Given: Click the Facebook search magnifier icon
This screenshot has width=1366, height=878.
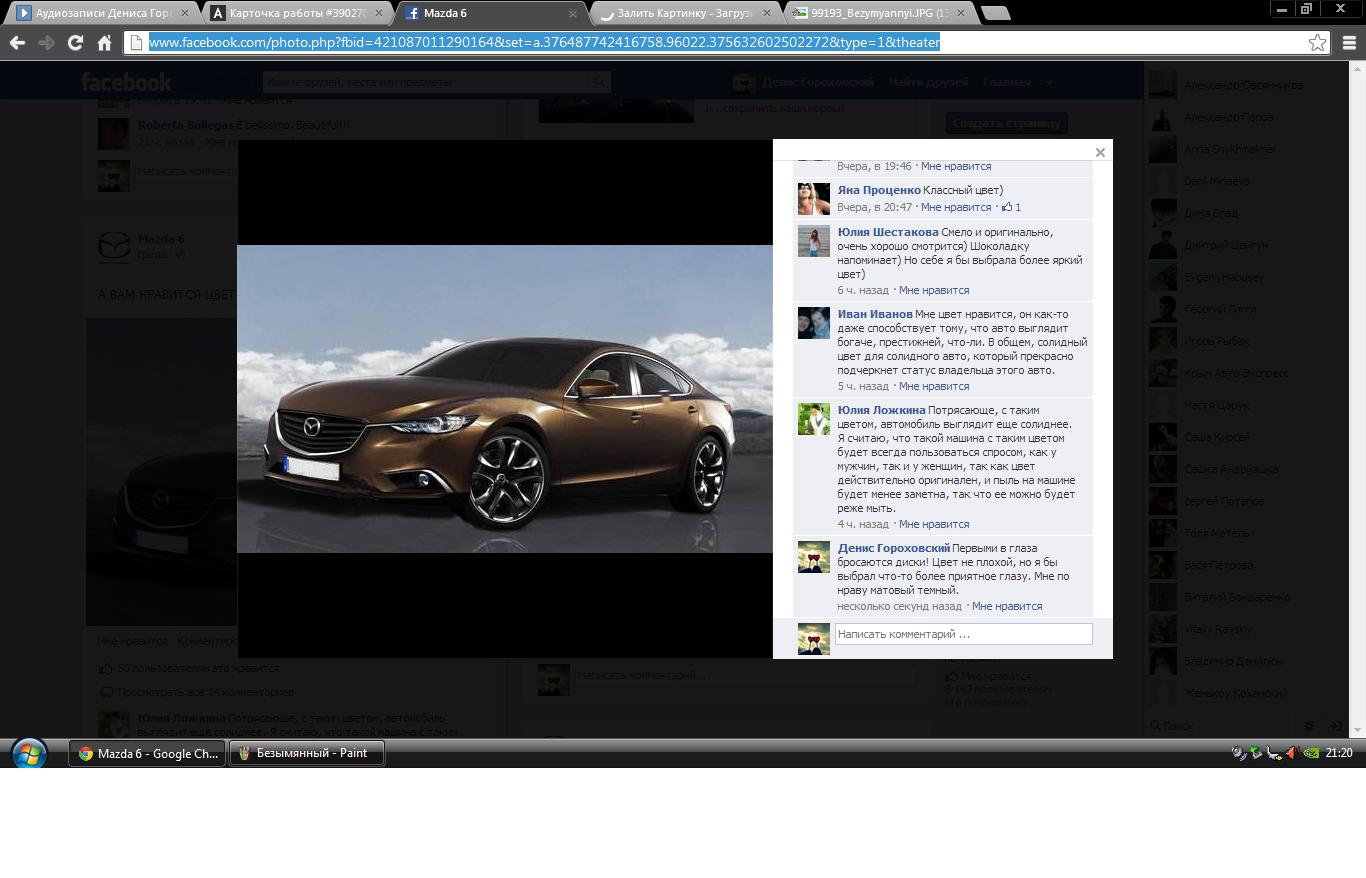Looking at the screenshot, I should coord(600,82).
